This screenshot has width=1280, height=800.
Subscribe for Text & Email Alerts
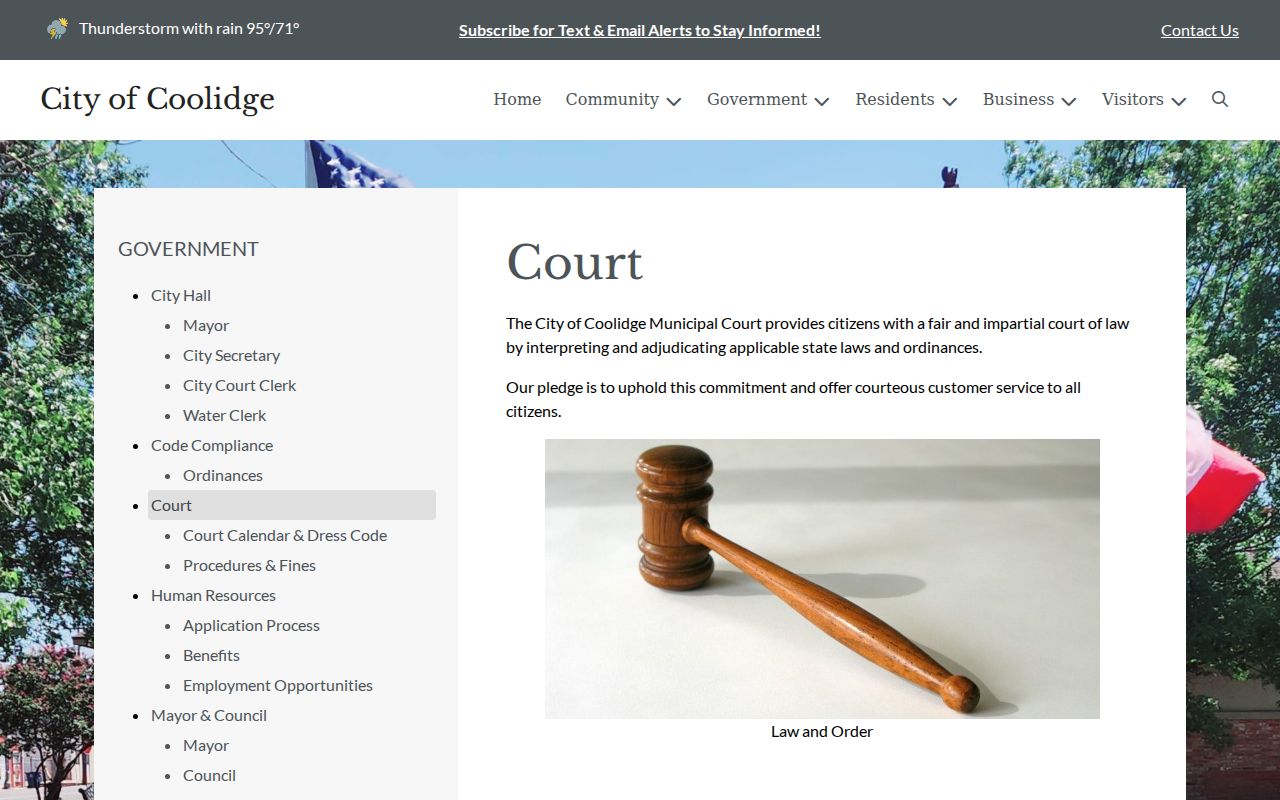click(x=640, y=30)
